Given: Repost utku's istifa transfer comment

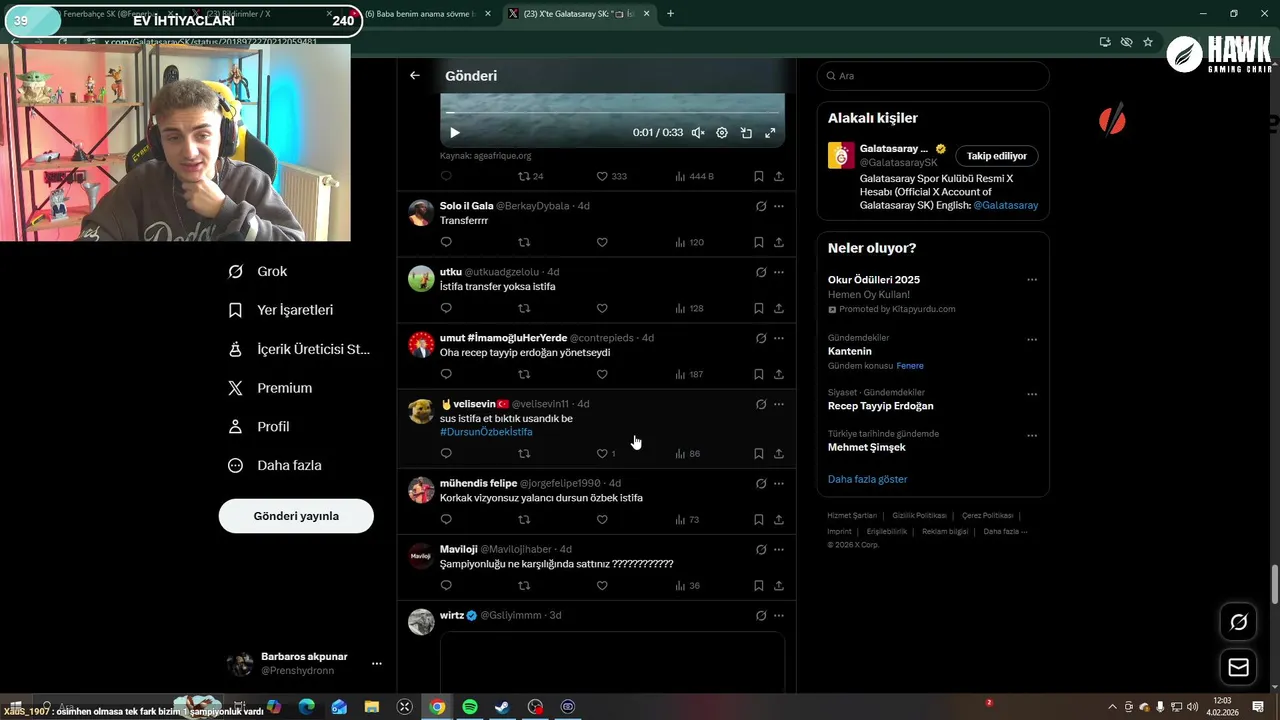Looking at the screenshot, I should tap(524, 308).
